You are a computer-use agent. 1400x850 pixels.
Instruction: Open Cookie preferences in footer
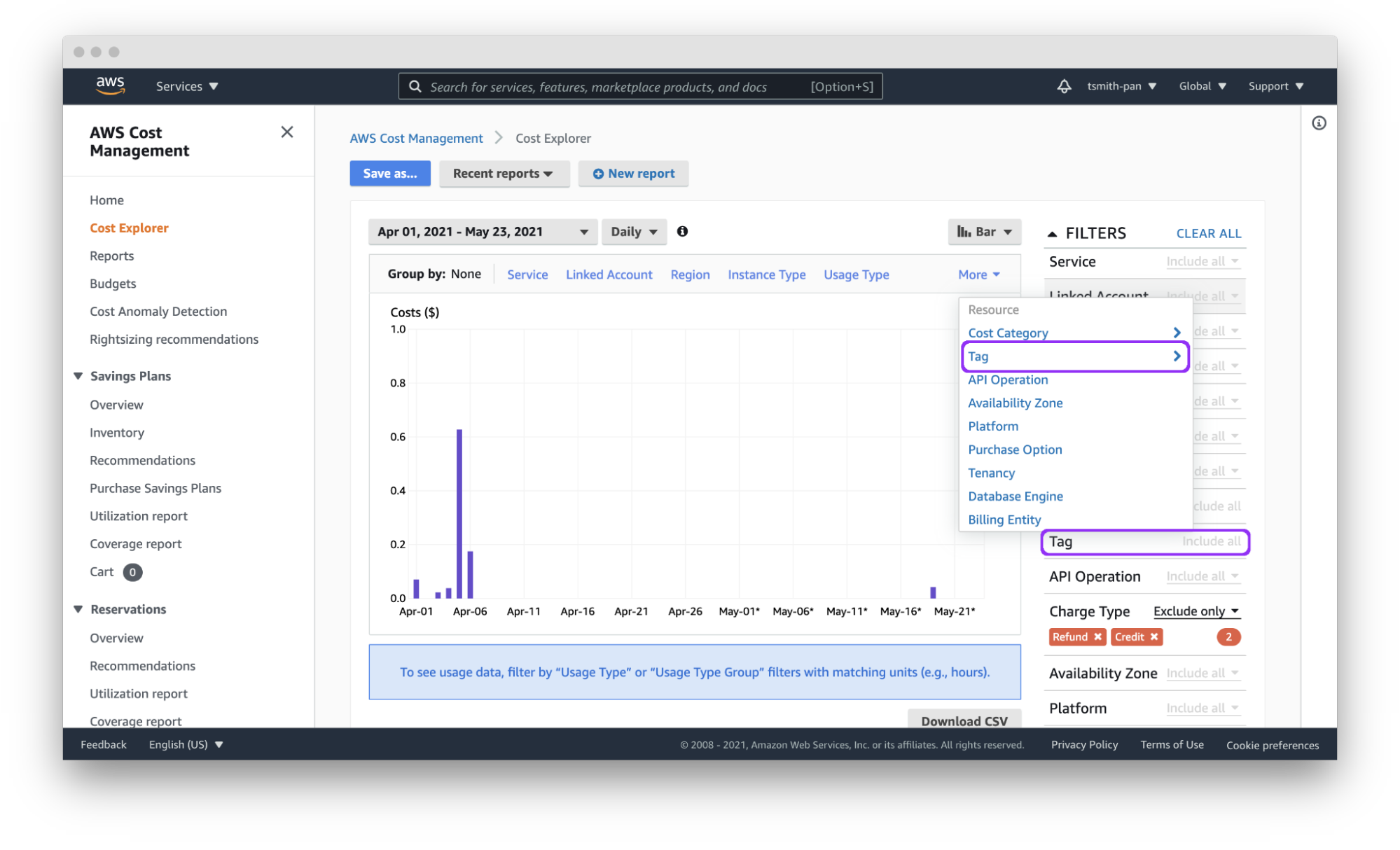click(x=1272, y=745)
